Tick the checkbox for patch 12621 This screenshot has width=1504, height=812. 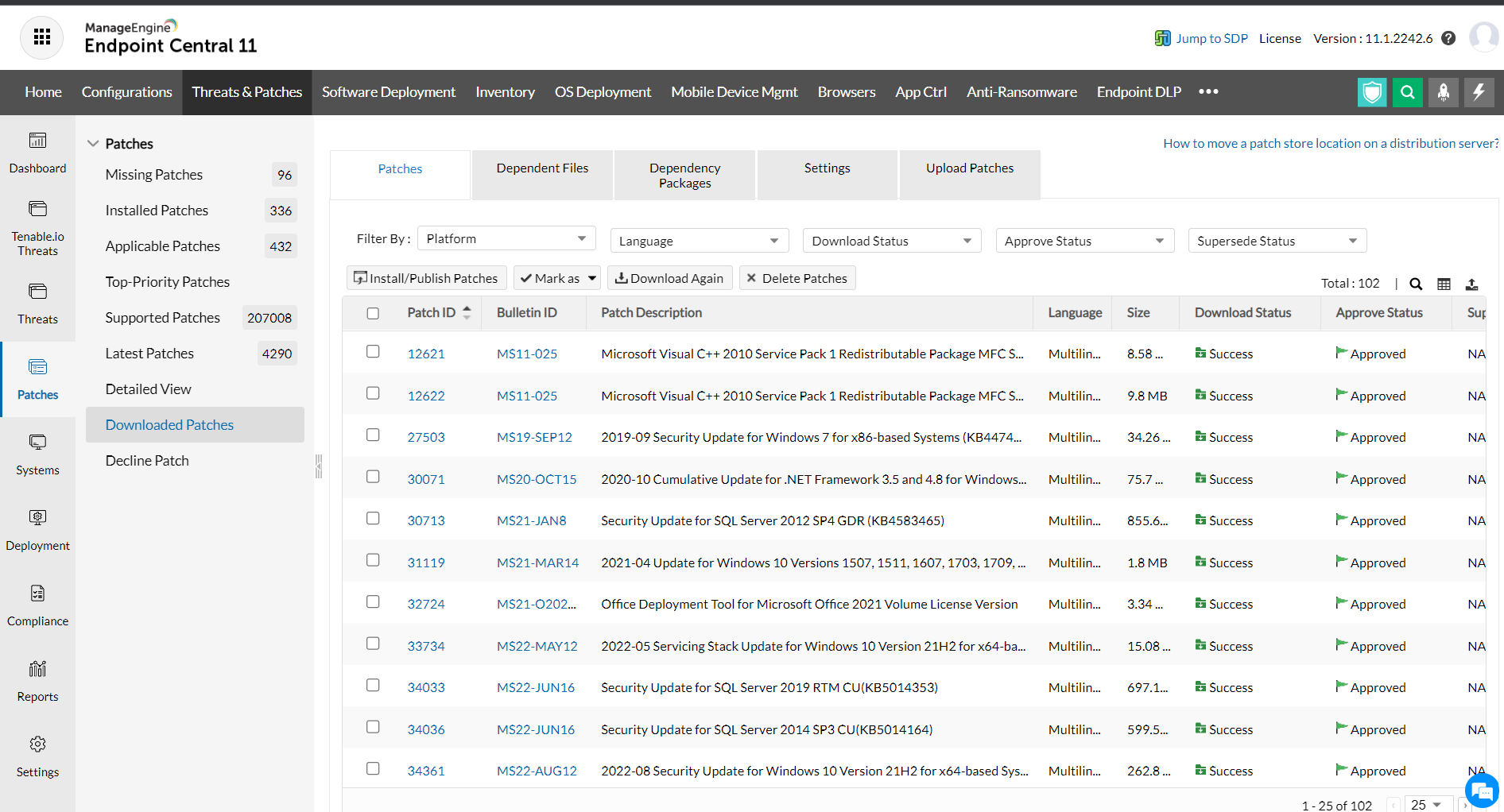click(373, 352)
